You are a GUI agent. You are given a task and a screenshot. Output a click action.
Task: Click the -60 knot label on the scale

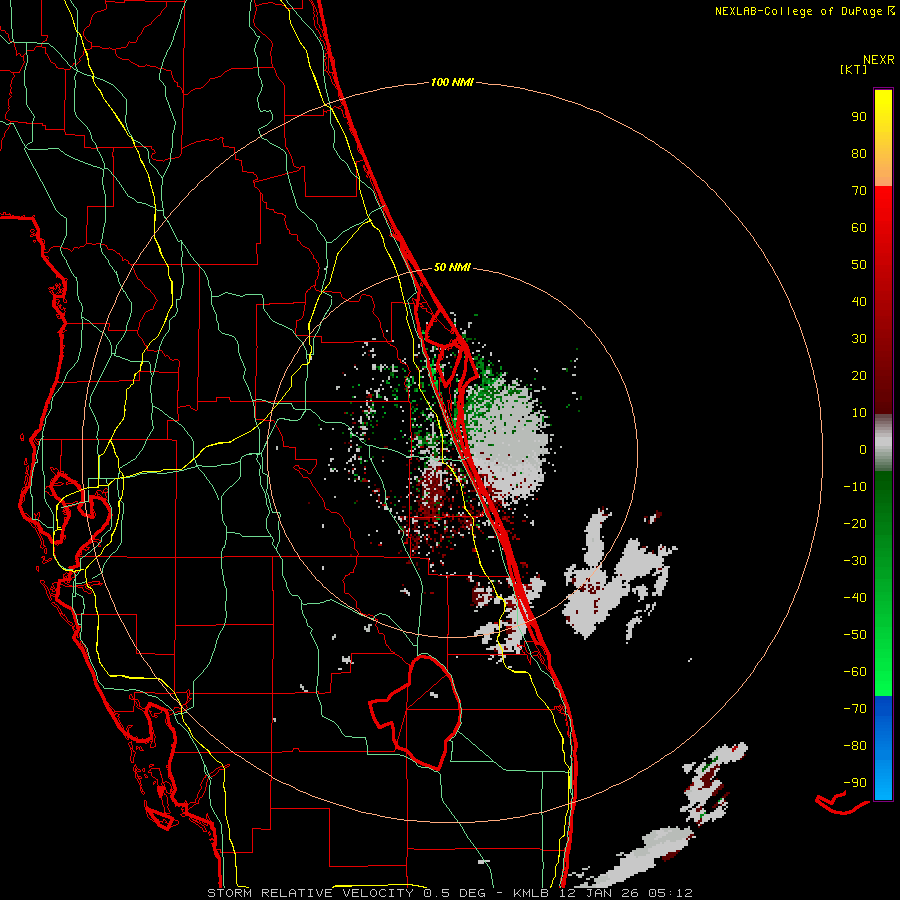coord(855,672)
